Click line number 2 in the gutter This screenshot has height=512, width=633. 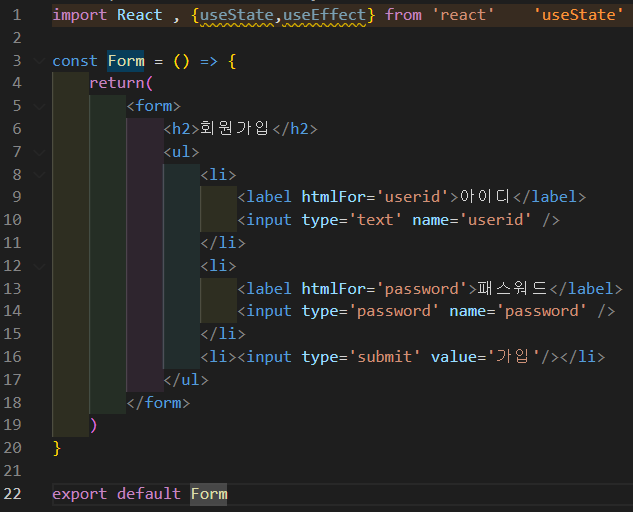[17, 38]
